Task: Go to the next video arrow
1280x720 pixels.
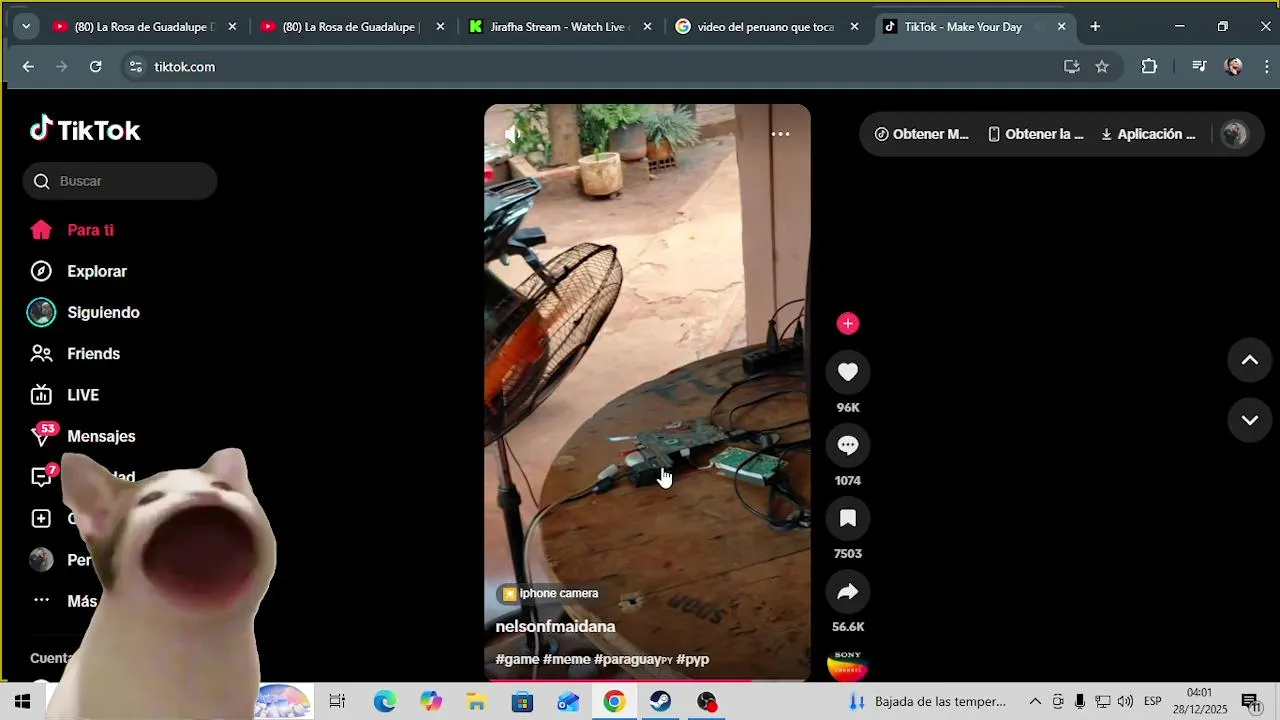Action: point(1250,420)
